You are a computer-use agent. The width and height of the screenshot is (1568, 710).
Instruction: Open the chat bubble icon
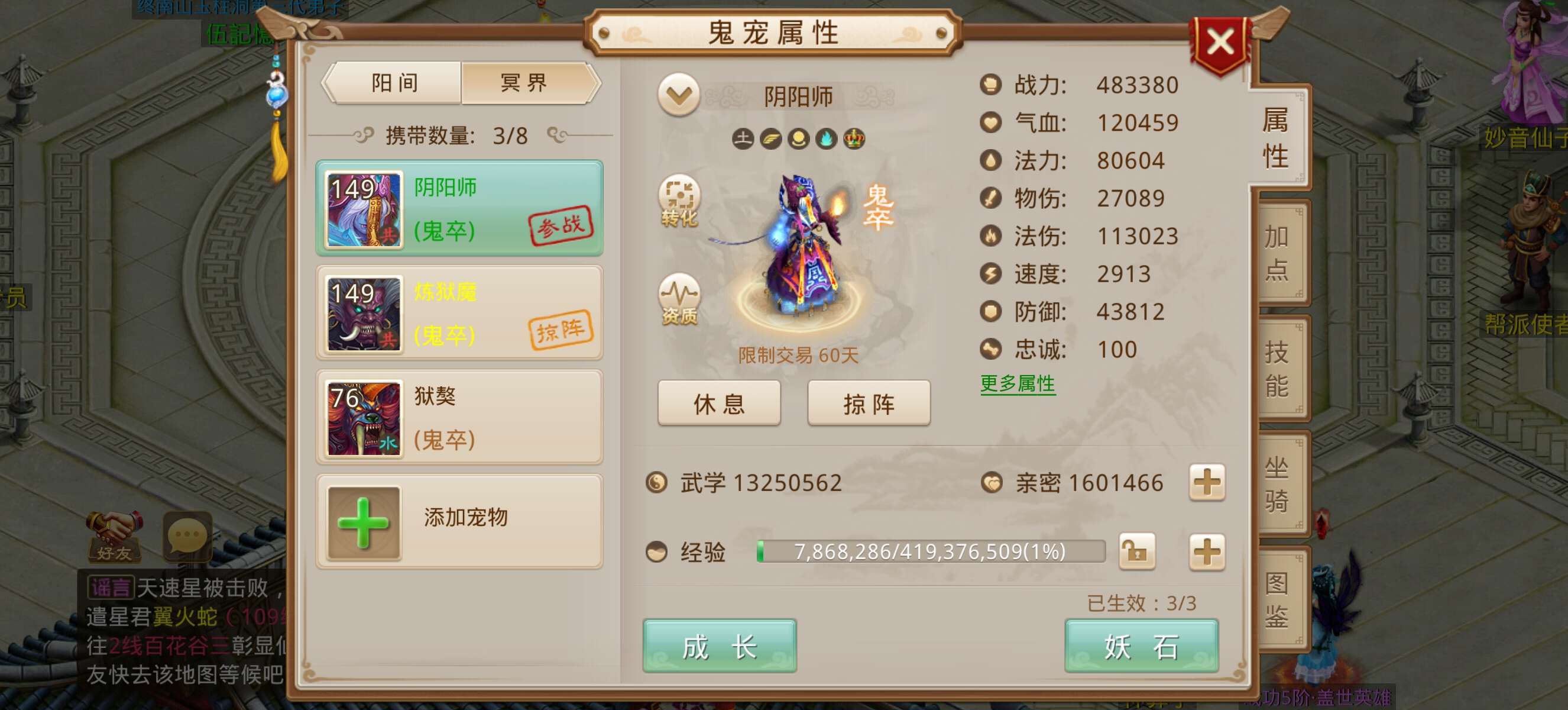(187, 536)
